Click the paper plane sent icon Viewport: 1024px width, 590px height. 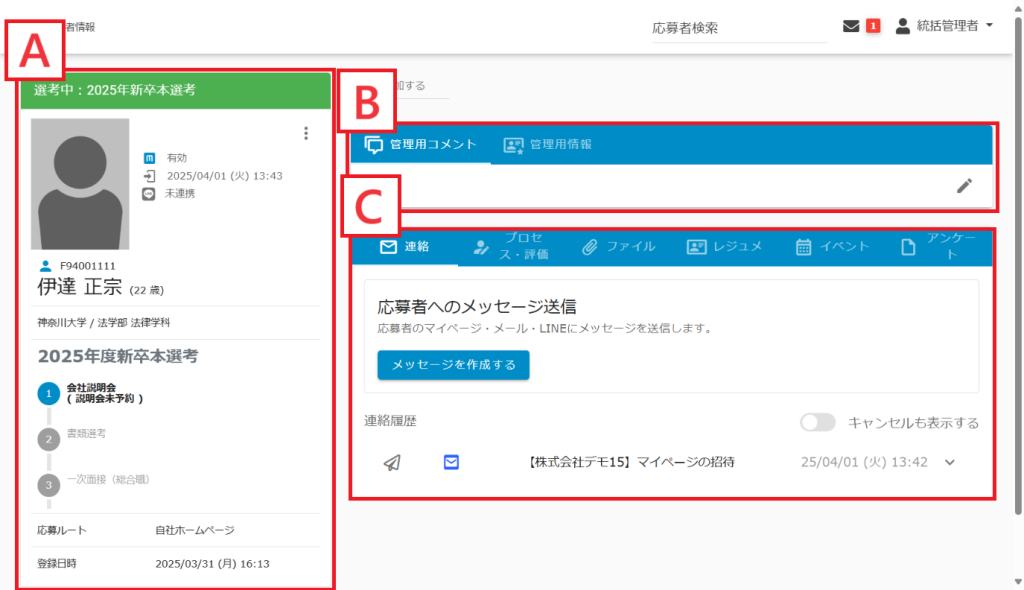click(393, 462)
